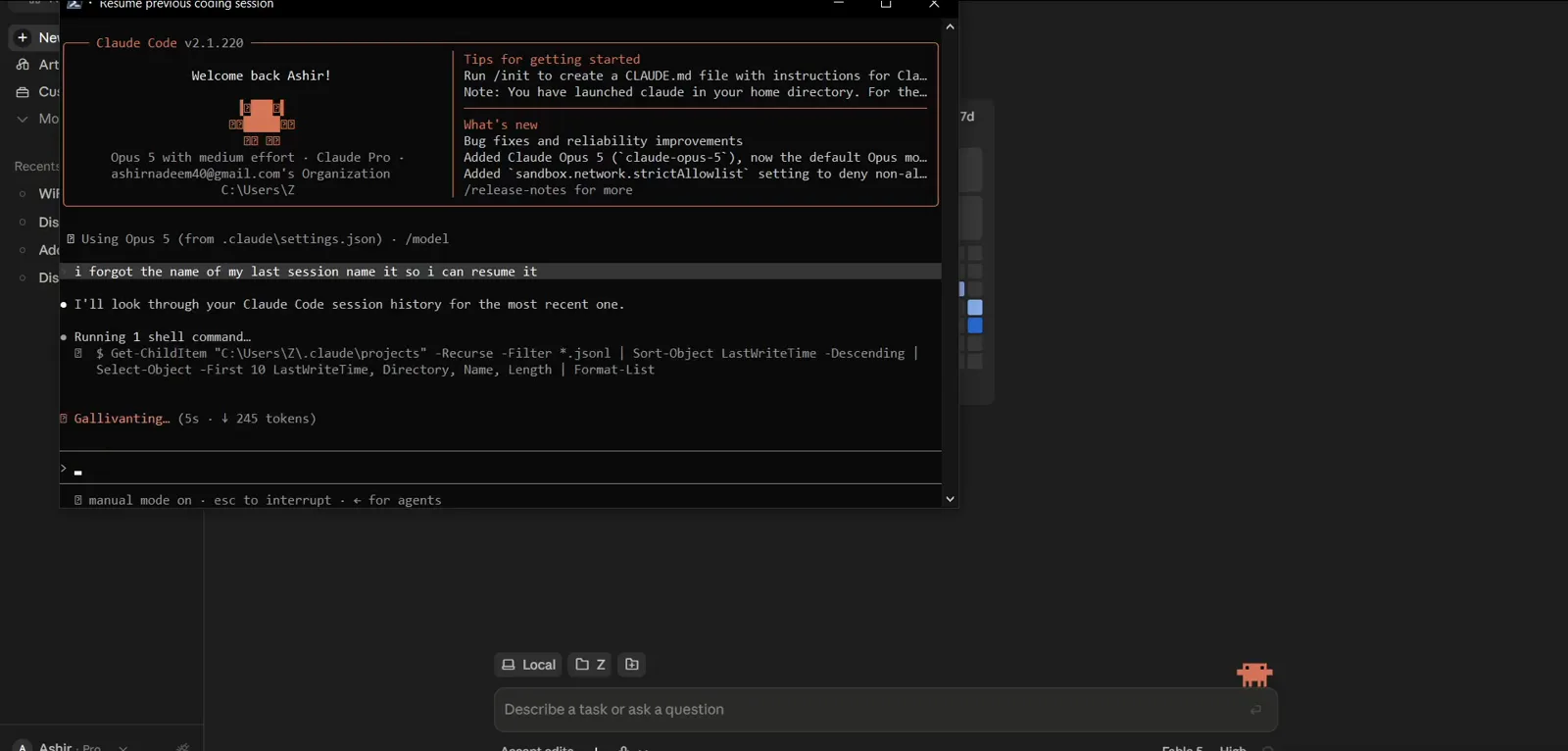Click the "Welcome back Ashir!" text
Screen dimensions: 1568x751
click(x=262, y=75)
